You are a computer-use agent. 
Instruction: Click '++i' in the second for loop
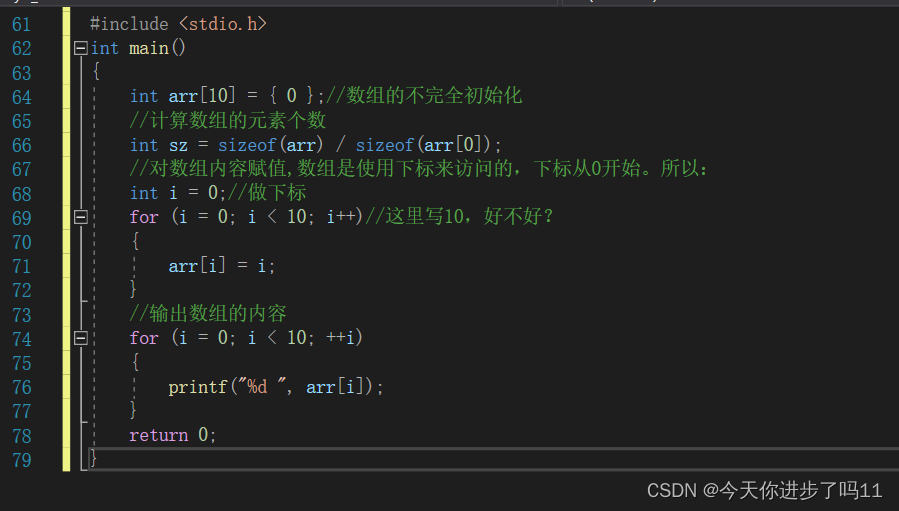(x=341, y=337)
